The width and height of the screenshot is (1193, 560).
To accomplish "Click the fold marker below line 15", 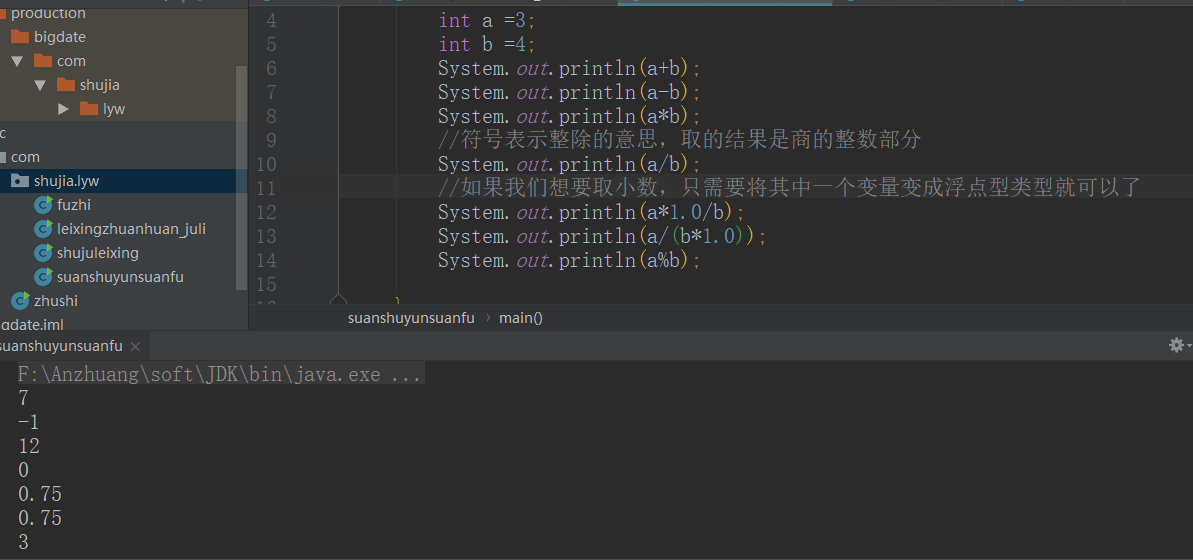I will pos(338,299).
